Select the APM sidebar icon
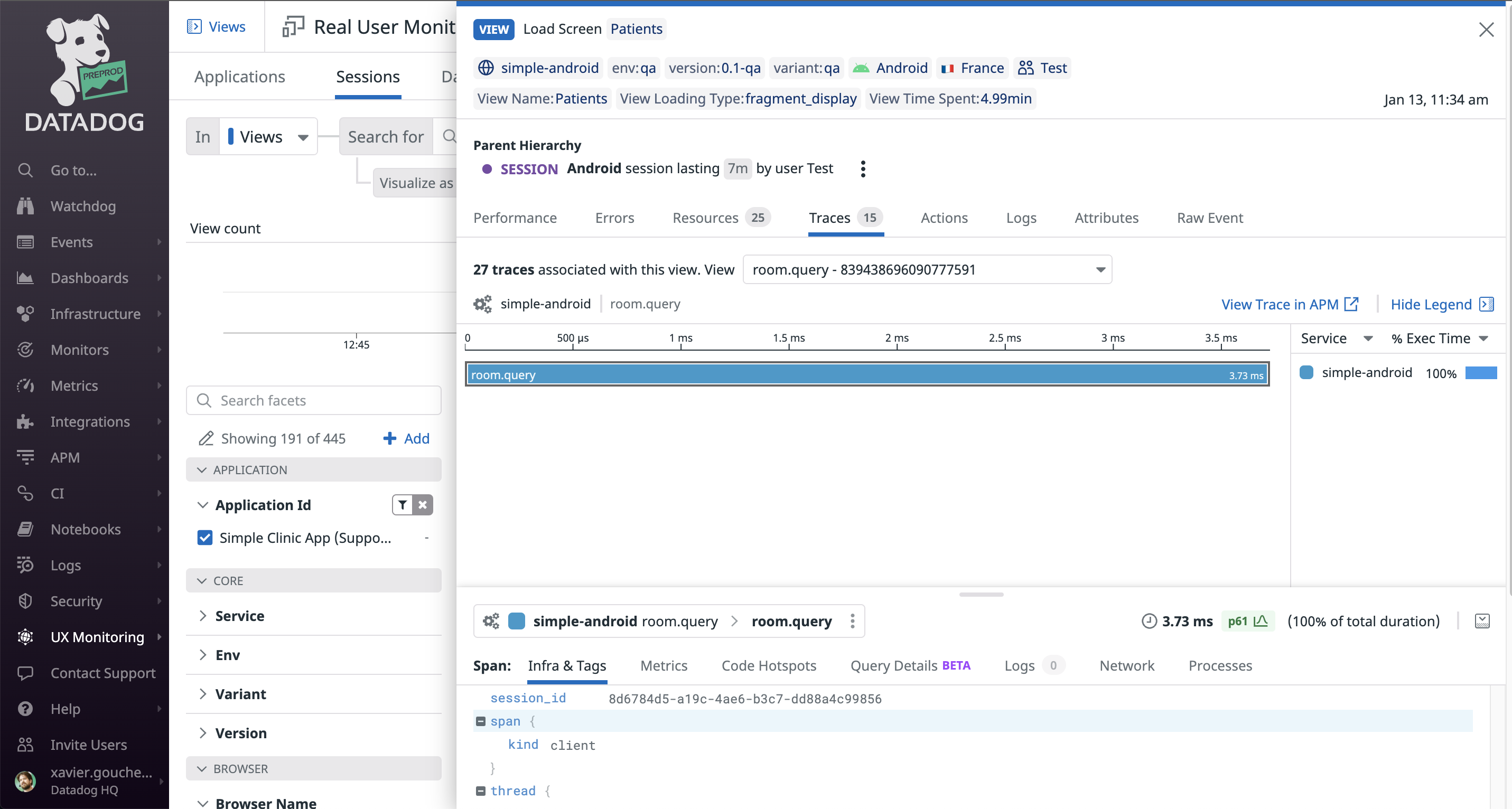The width and height of the screenshot is (1512, 809). [x=26, y=457]
